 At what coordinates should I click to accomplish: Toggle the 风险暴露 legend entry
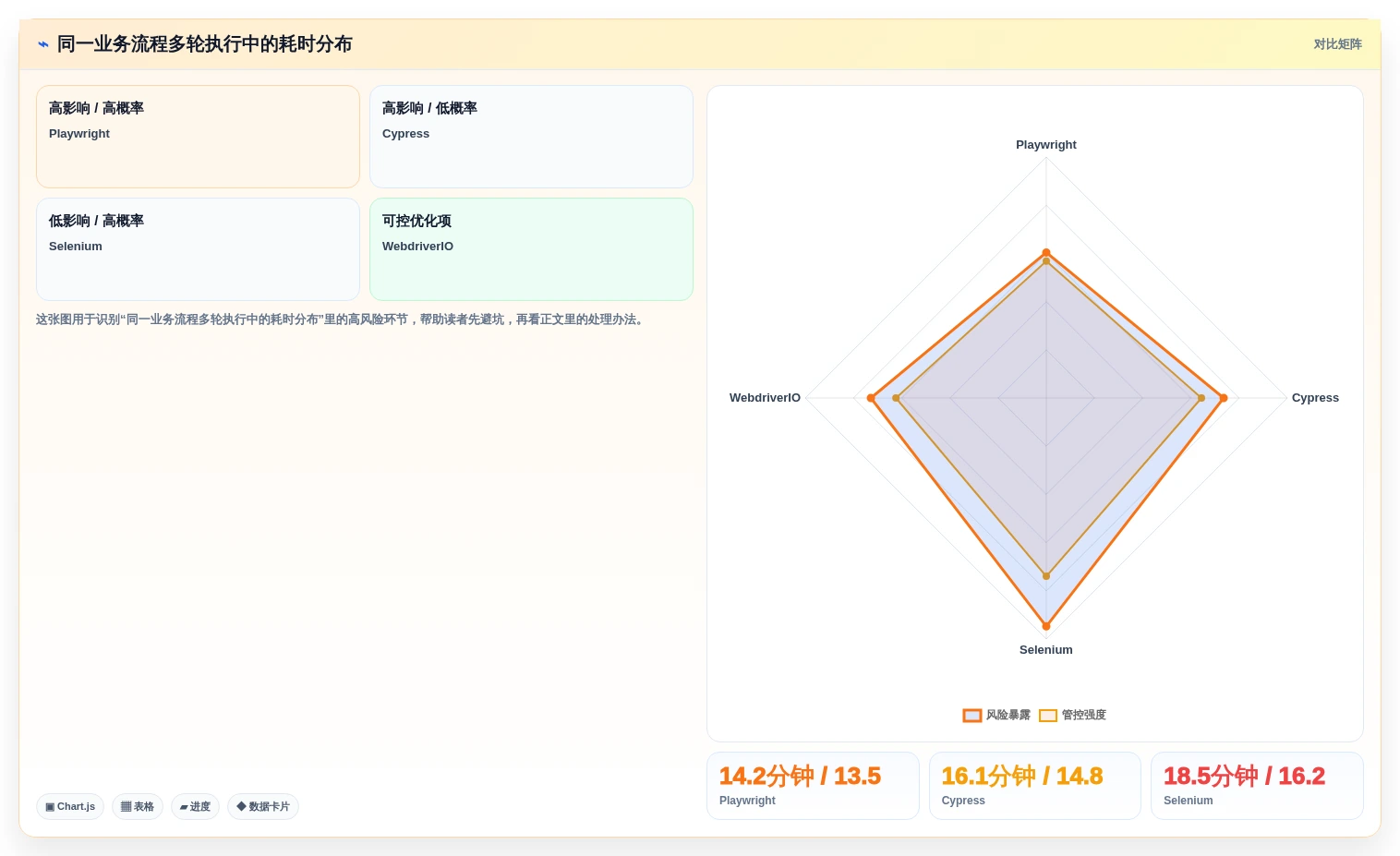coord(996,715)
